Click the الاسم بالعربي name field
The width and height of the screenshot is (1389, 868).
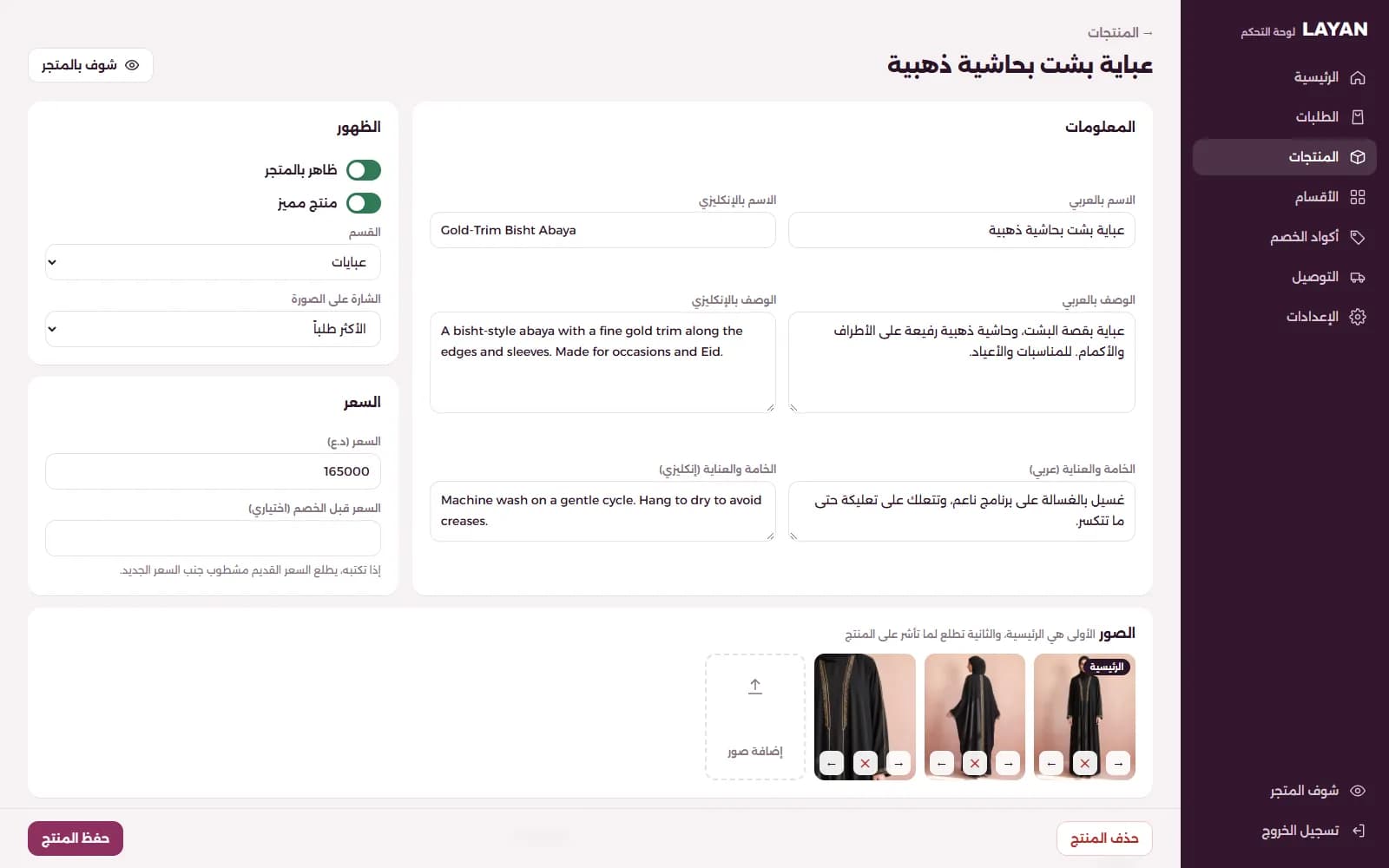pyautogui.click(x=961, y=230)
